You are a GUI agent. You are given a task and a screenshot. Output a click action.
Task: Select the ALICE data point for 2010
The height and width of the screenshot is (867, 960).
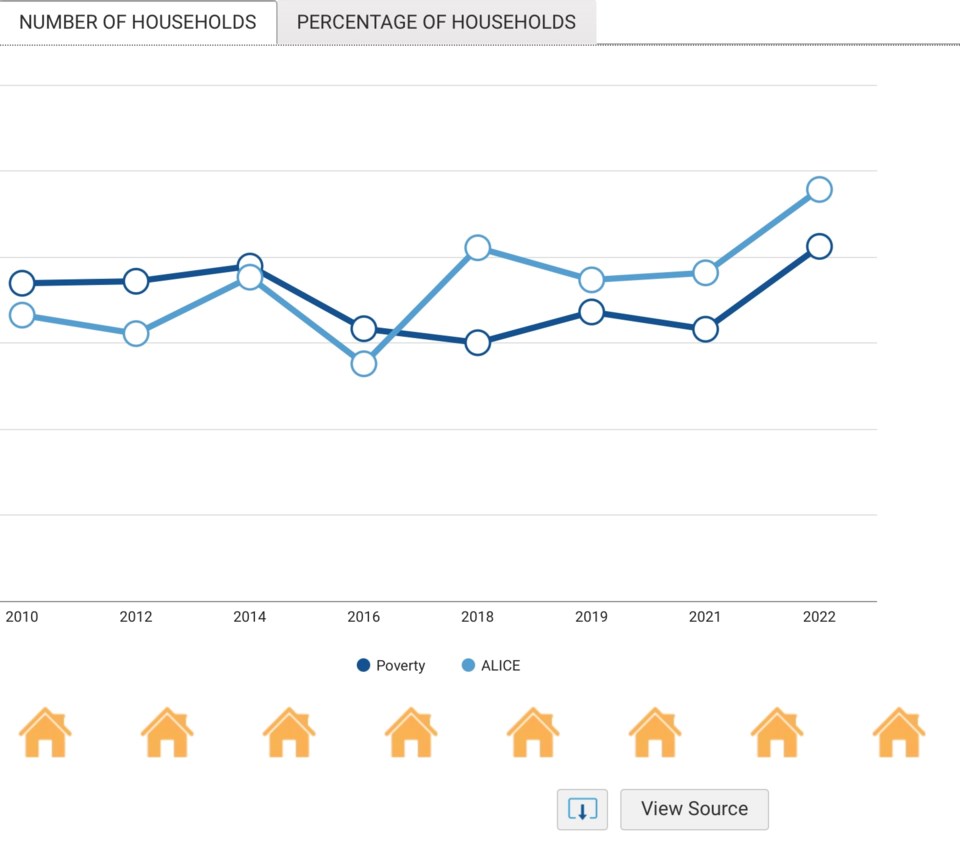[x=22, y=315]
